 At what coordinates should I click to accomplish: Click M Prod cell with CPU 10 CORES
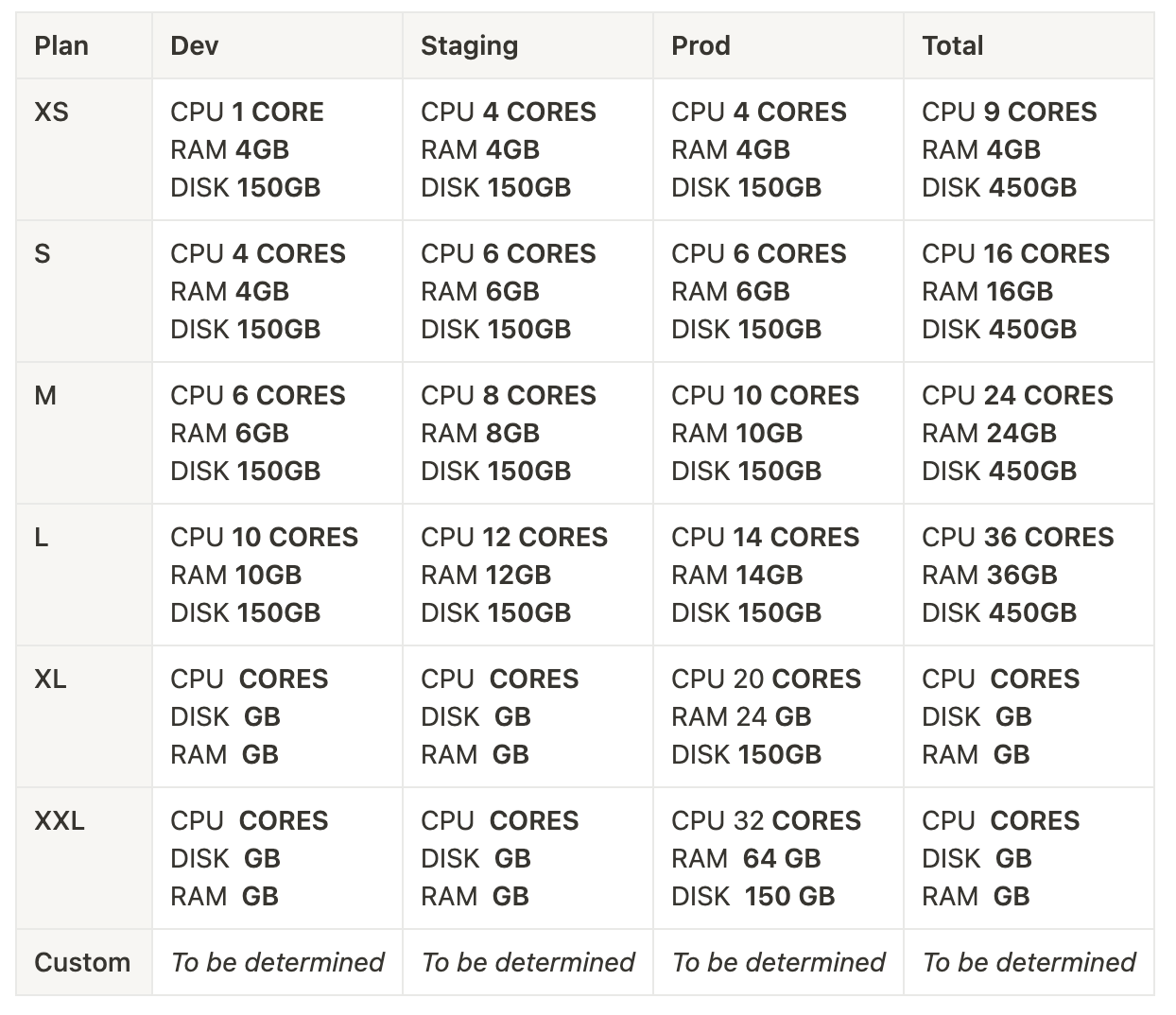click(x=779, y=433)
